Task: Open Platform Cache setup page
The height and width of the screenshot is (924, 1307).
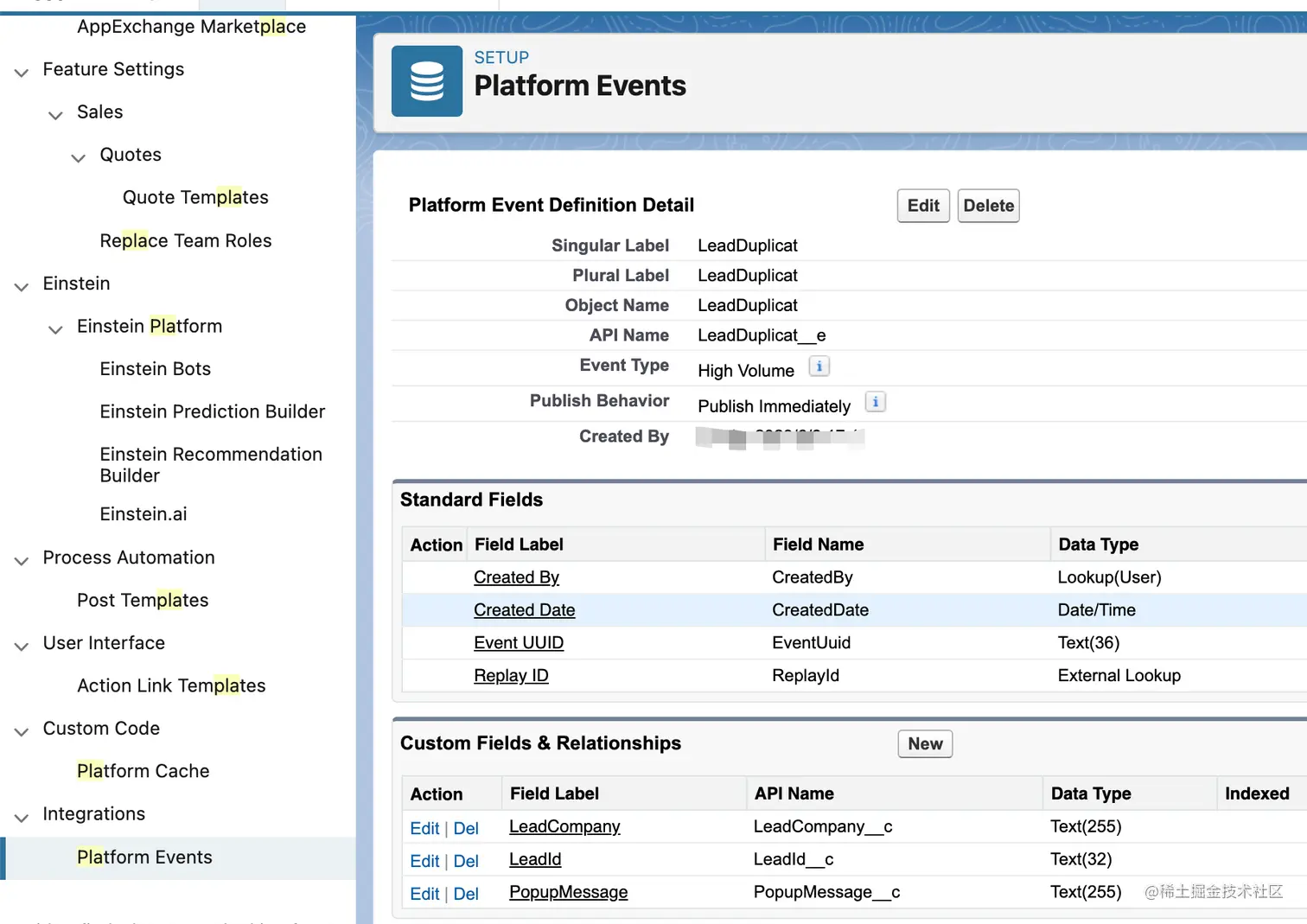Action: tap(143, 771)
